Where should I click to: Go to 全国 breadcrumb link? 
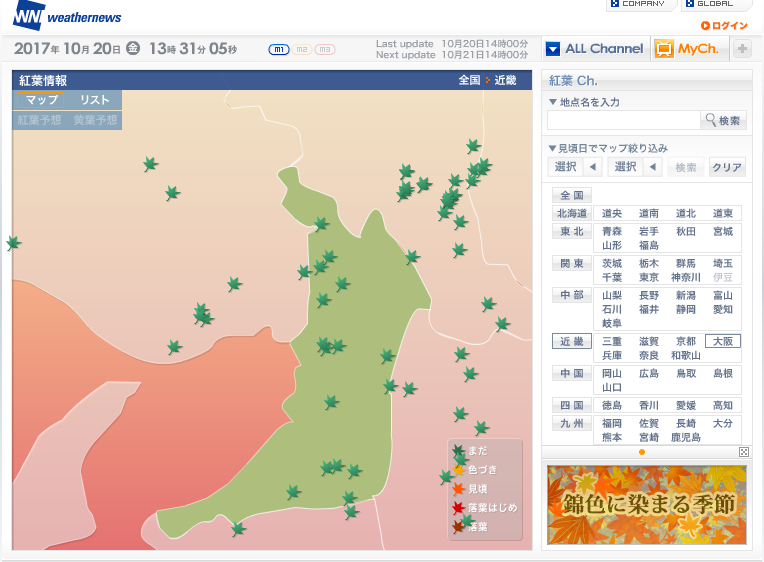coord(469,80)
